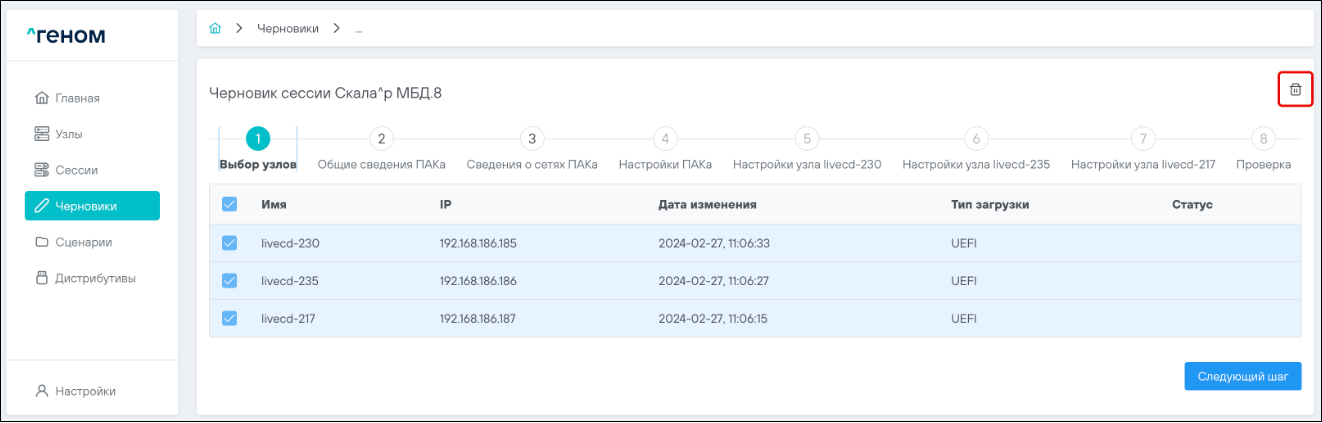The width and height of the screenshot is (1322, 423).
Task: Click the trash delete draft icon
Action: pyautogui.click(x=1295, y=90)
